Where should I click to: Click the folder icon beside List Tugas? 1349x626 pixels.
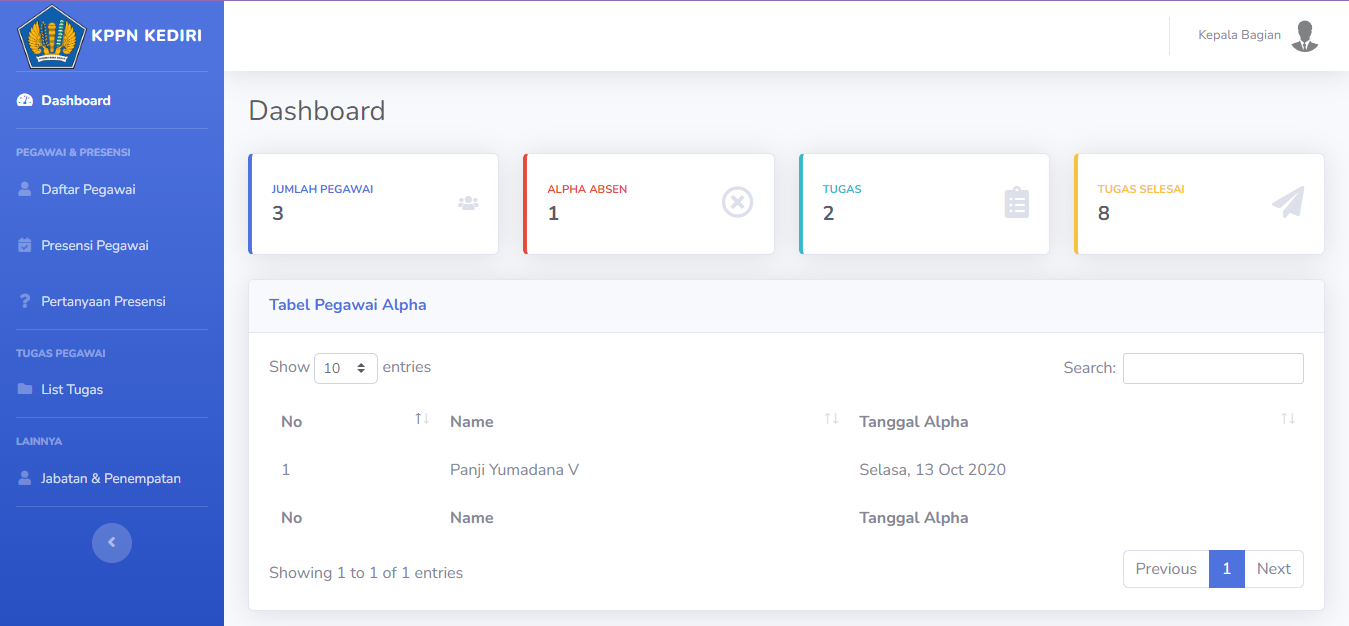(25, 389)
